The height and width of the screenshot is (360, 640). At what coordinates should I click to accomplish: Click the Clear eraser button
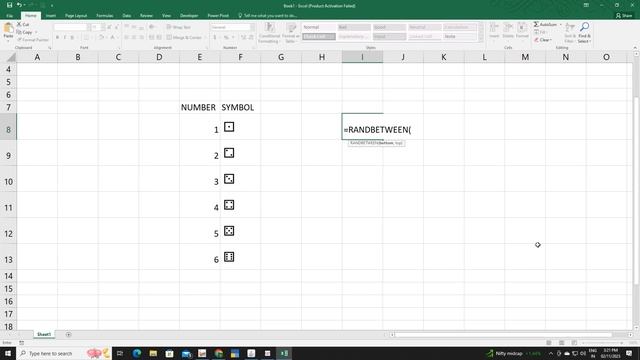click(542, 40)
